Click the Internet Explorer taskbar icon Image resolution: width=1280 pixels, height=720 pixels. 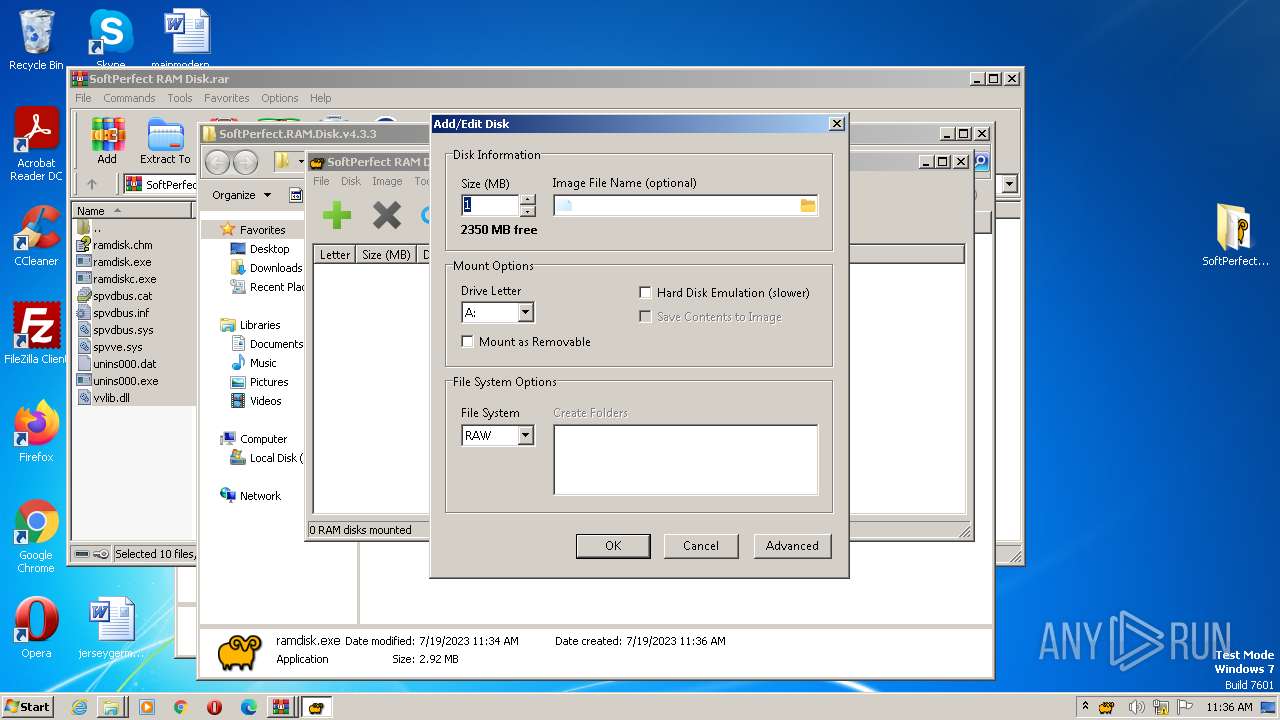click(79, 707)
